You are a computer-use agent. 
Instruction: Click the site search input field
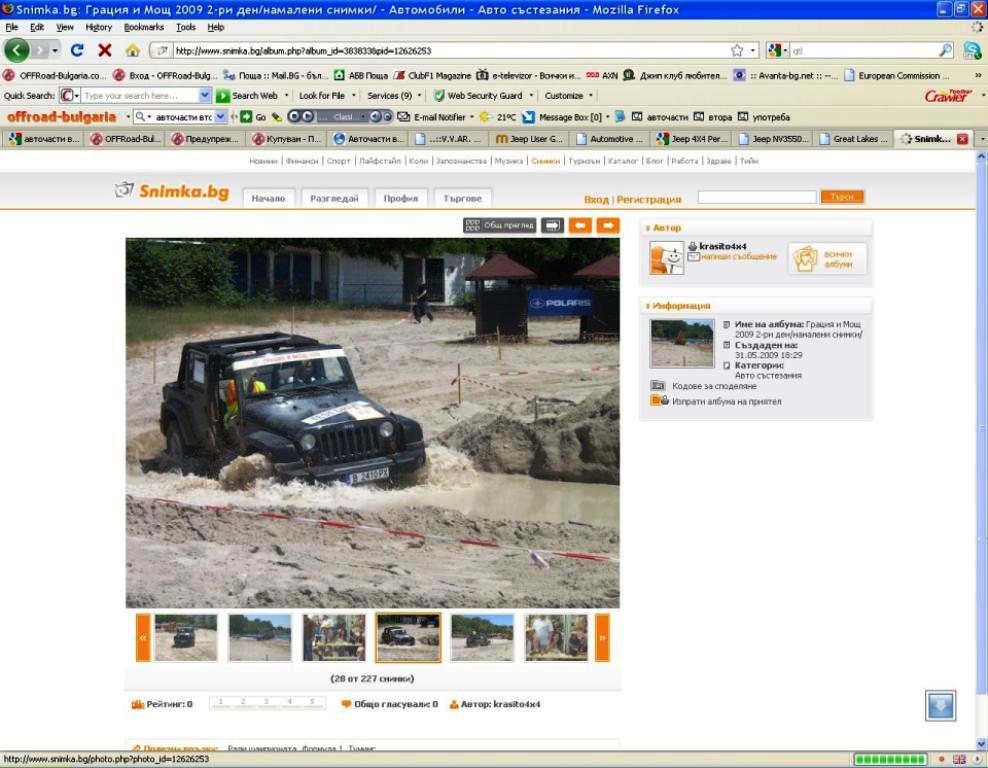pos(757,197)
